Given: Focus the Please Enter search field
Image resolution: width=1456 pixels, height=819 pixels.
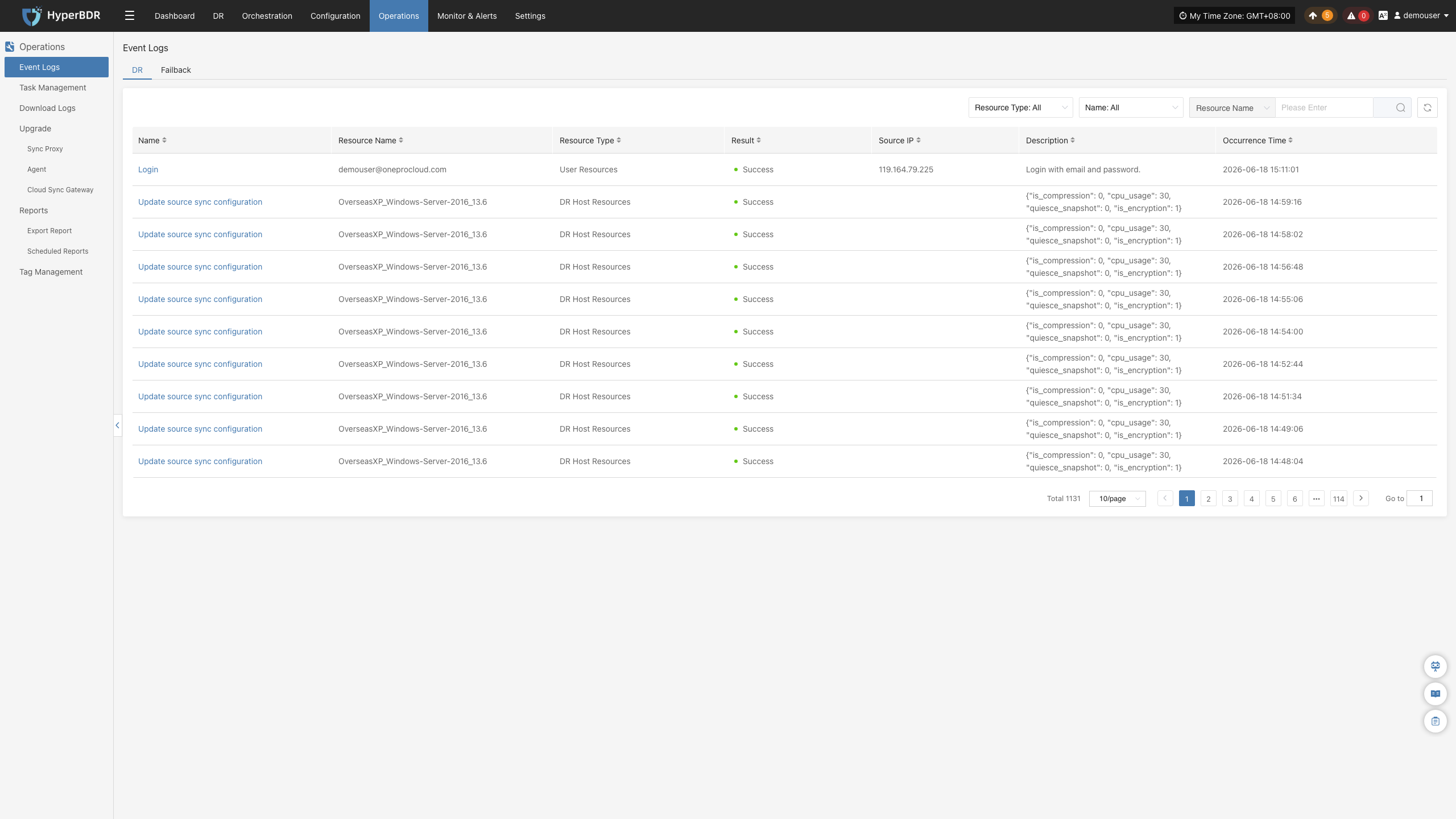Looking at the screenshot, I should [x=1324, y=107].
